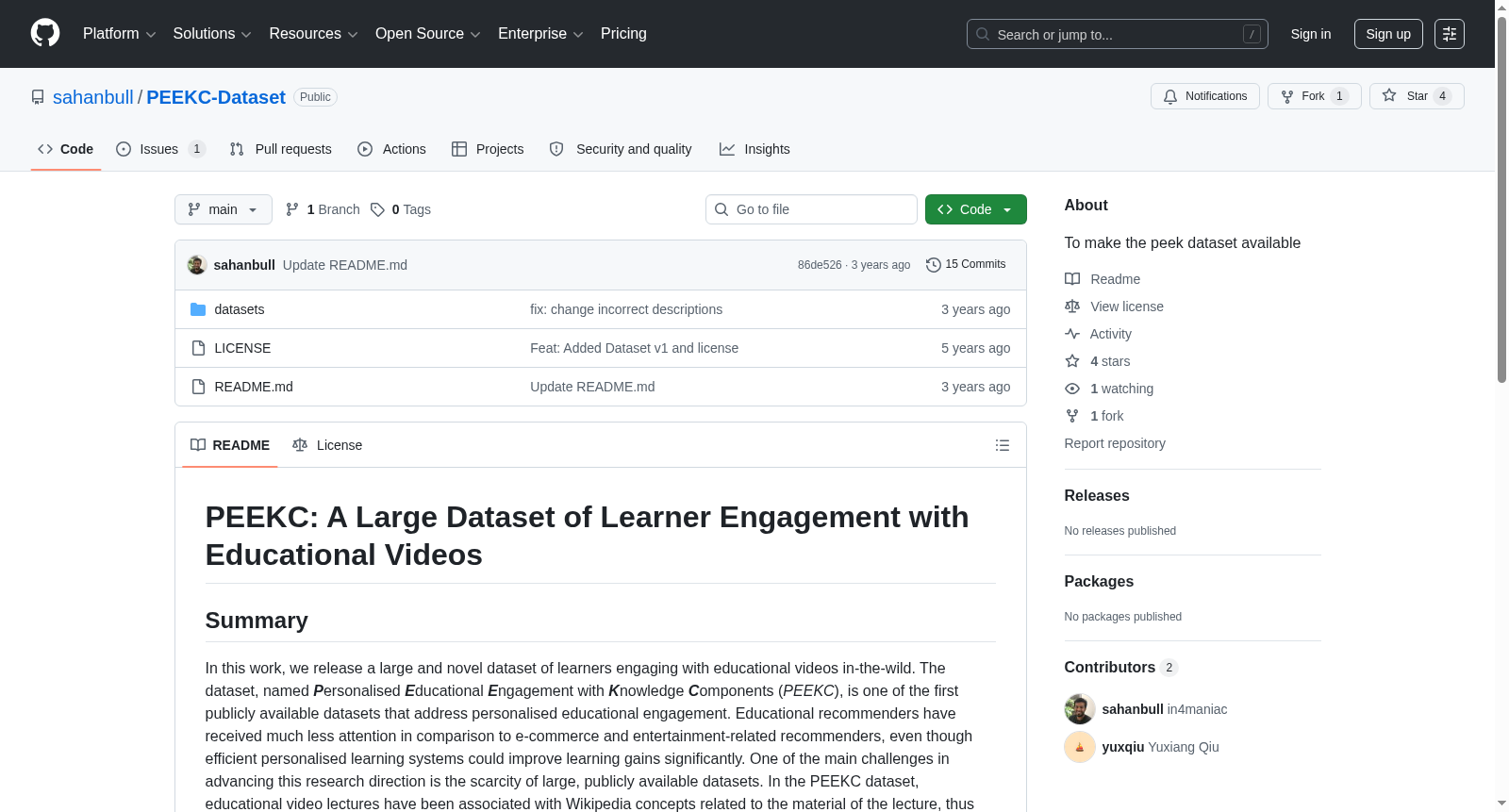Open the 'fix: change incorrect descriptions' commit message
This screenshot has width=1509, height=812.
tap(626, 309)
